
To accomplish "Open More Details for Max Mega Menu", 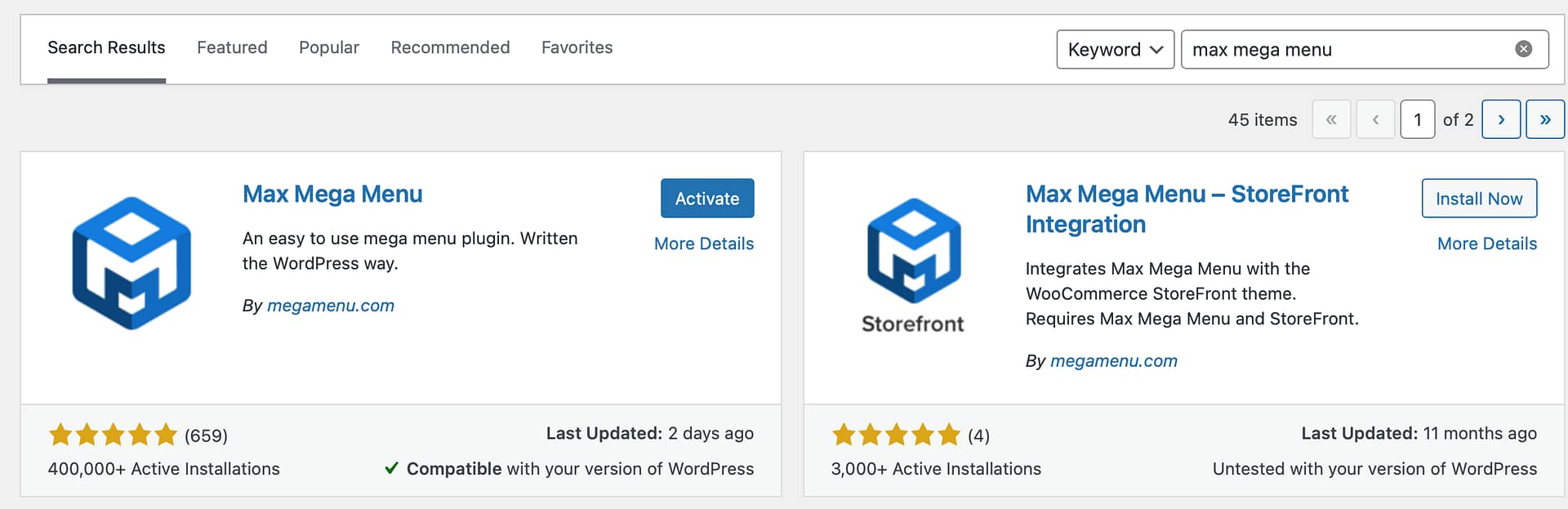I will tap(703, 243).
